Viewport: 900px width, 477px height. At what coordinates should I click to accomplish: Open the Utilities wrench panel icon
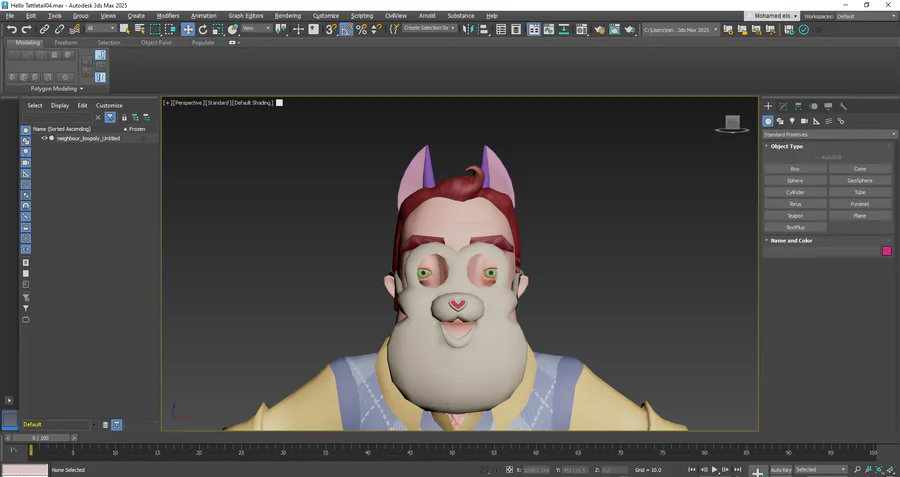pos(843,106)
